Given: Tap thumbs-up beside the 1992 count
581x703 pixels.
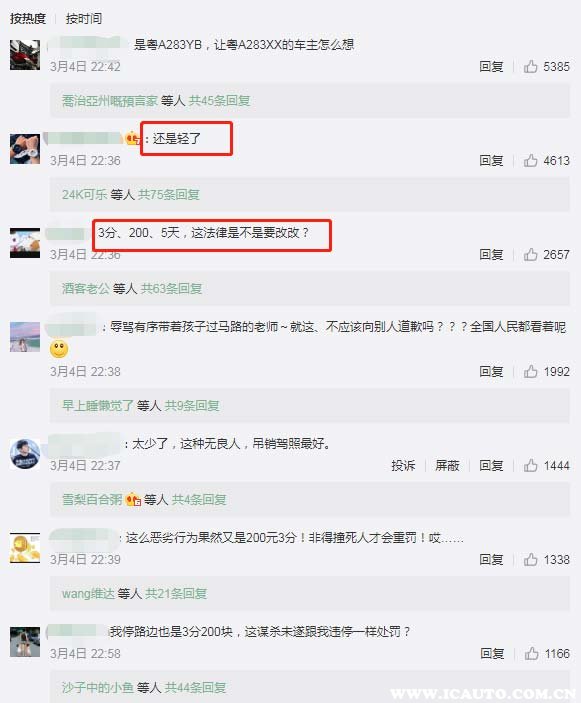Looking at the screenshot, I should [x=531, y=372].
